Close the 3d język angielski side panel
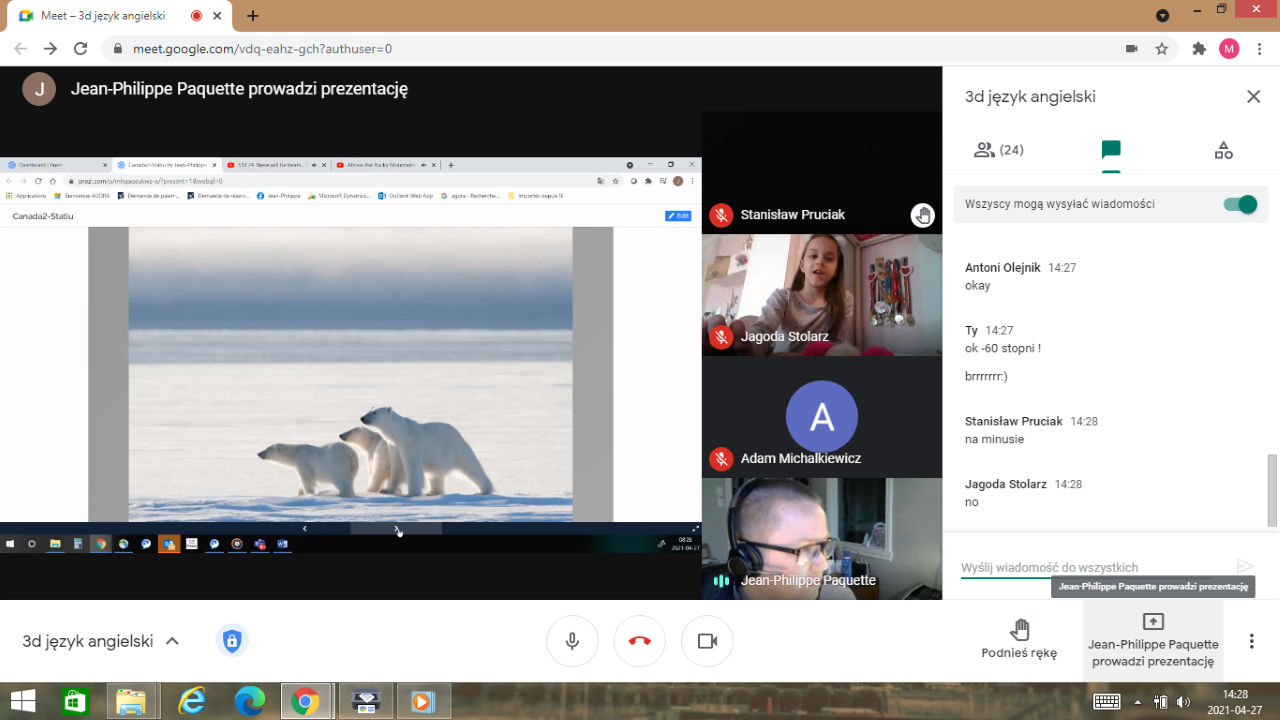Viewport: 1280px width, 720px height. tap(1253, 97)
